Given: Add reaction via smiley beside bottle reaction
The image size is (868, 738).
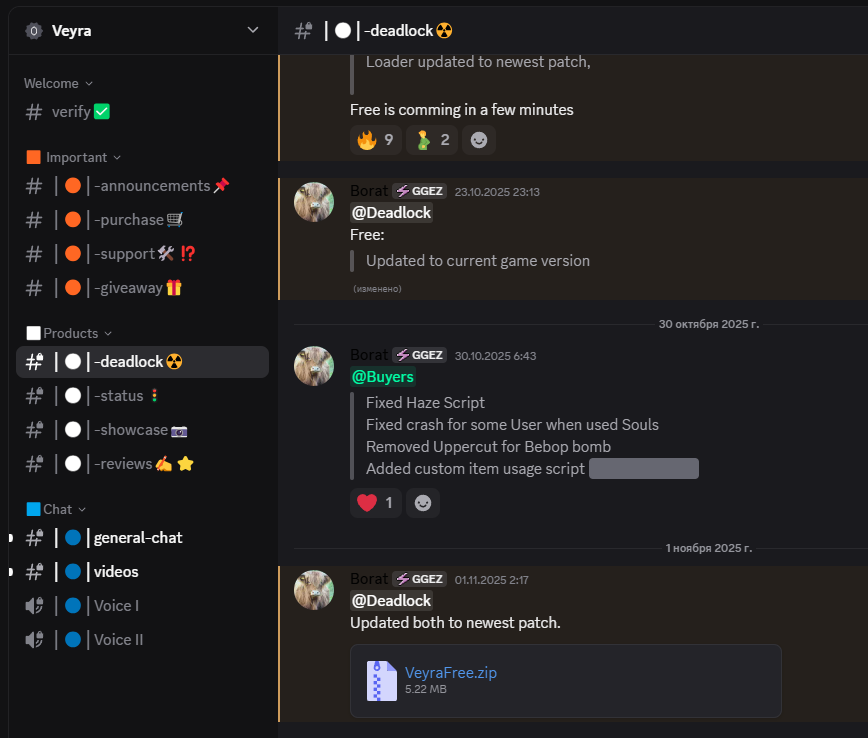Looking at the screenshot, I should click(x=479, y=140).
